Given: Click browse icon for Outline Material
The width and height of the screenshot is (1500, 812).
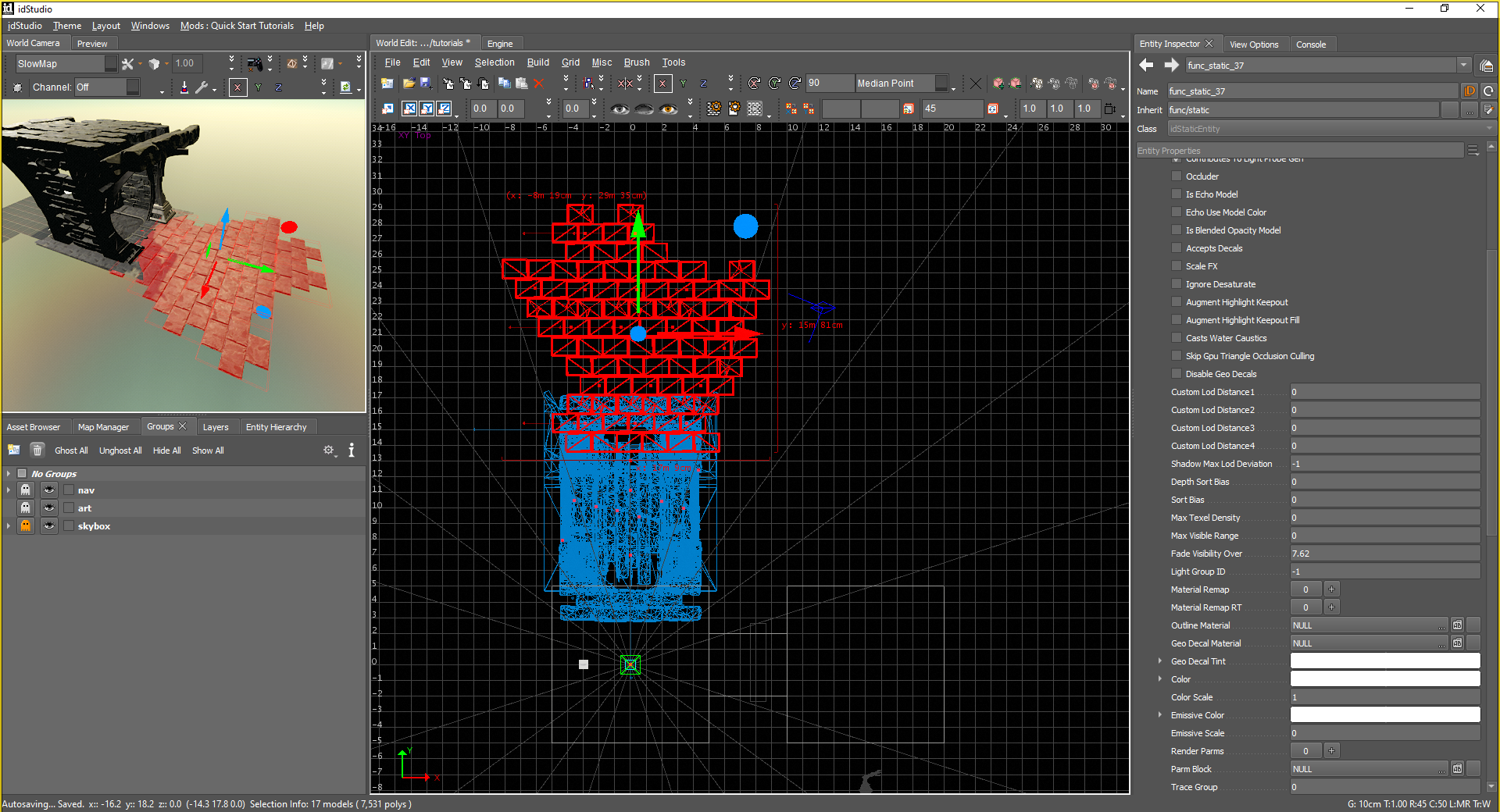Looking at the screenshot, I should click(1457, 625).
